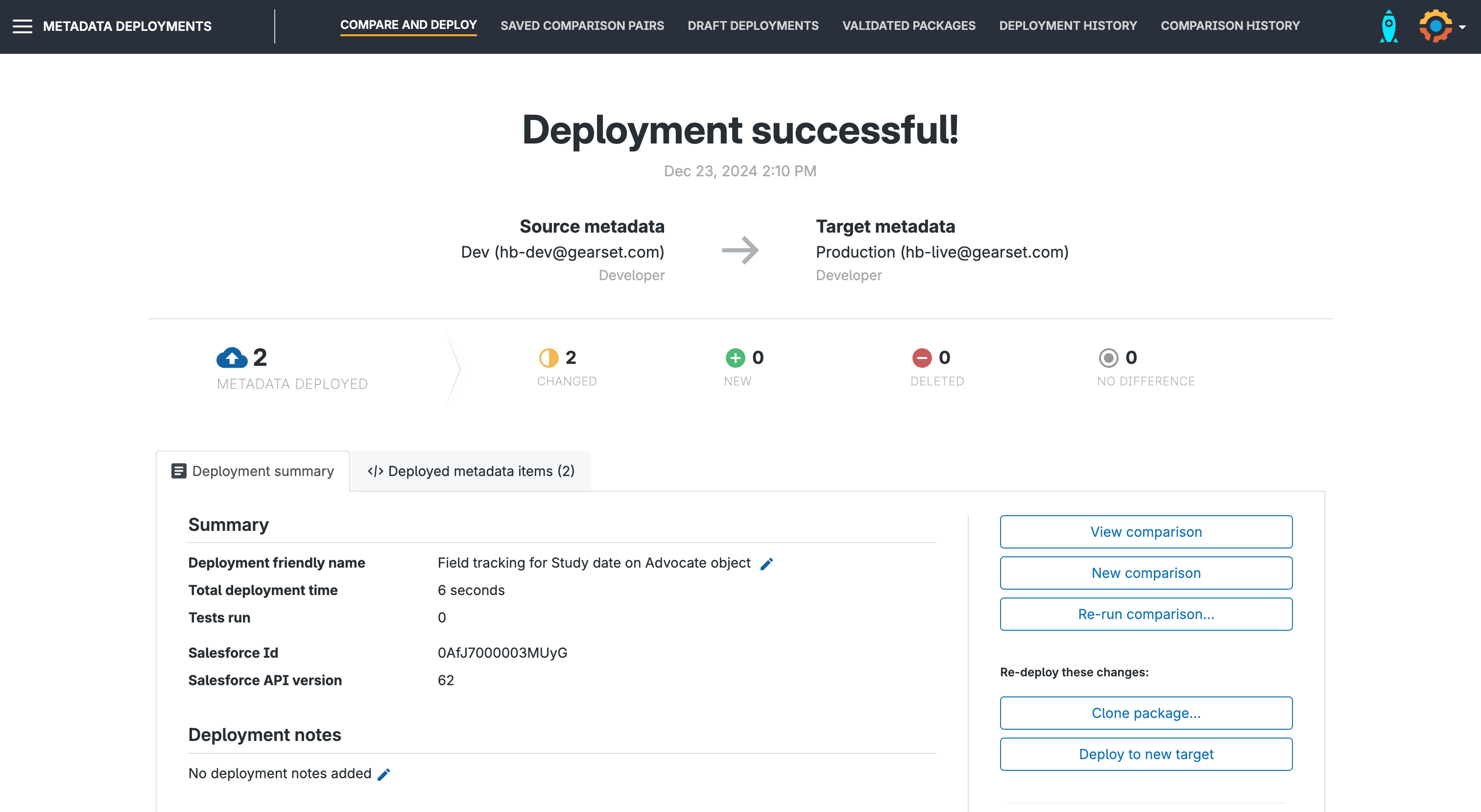The width and height of the screenshot is (1481, 812).
Task: Open Validated Packages section
Action: (x=908, y=26)
